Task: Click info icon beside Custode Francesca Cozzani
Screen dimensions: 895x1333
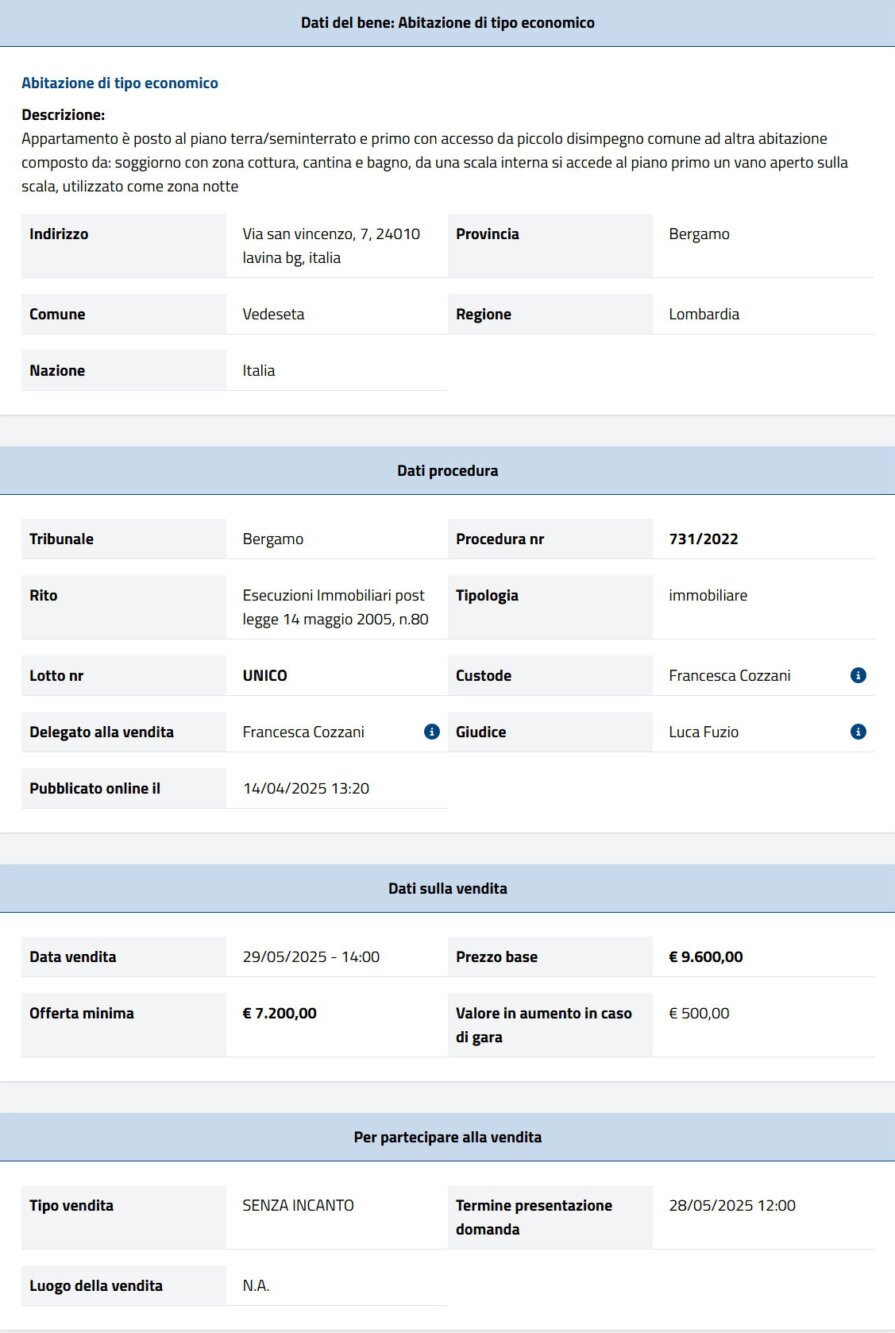Action: click(858, 676)
